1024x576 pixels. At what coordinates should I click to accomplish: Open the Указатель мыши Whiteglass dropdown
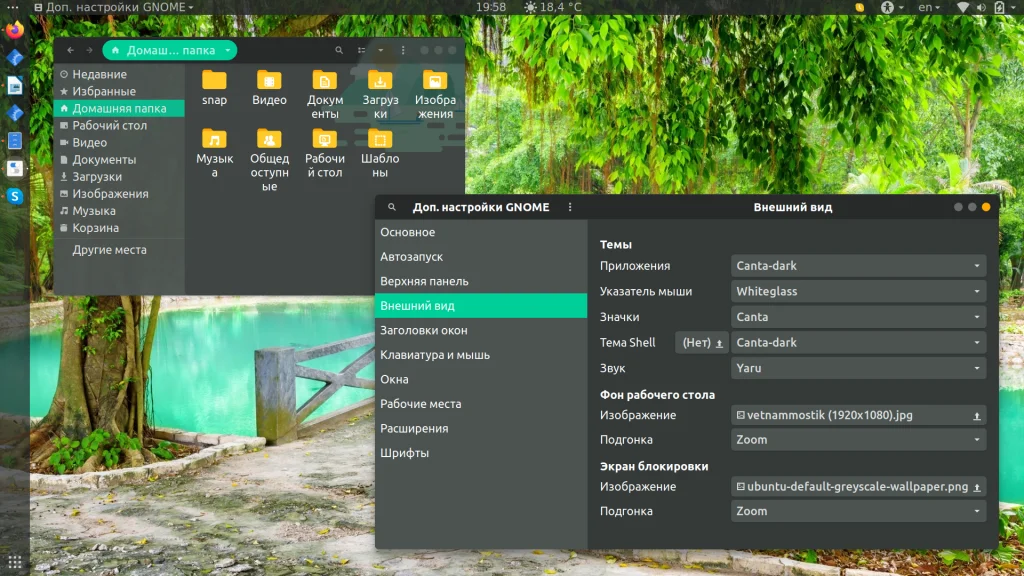[x=858, y=292]
